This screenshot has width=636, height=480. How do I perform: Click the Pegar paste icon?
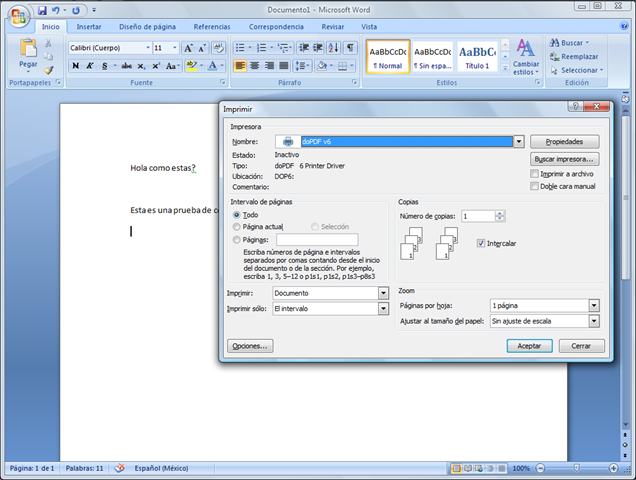(x=28, y=48)
